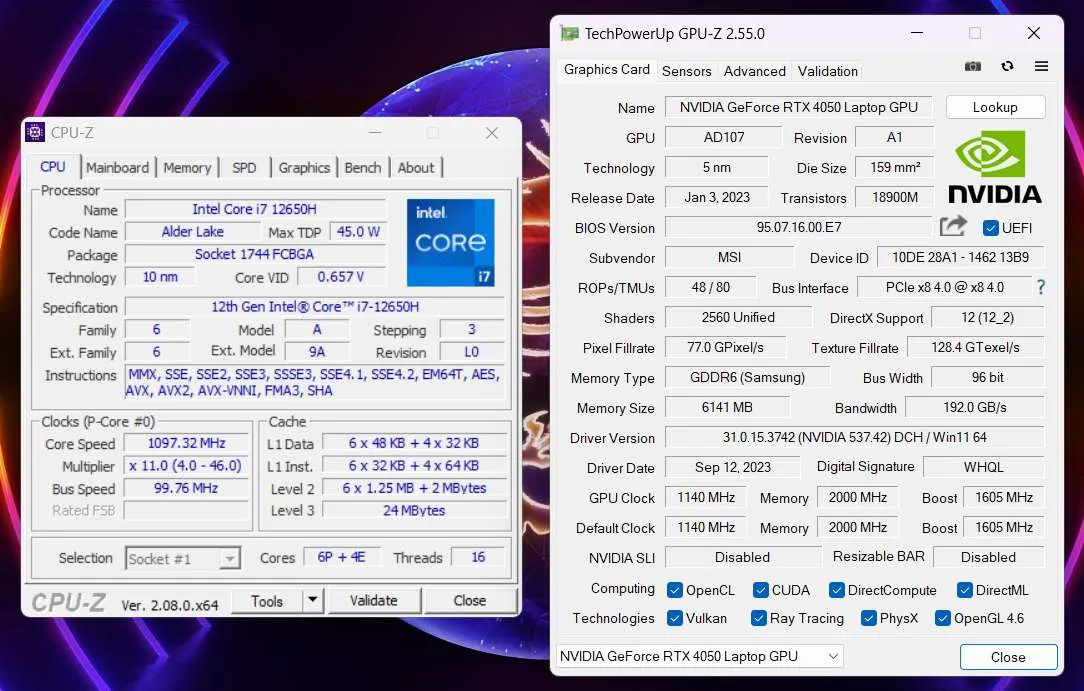Toggle the Vulkan checkbox
This screenshot has width=1084, height=691.
[x=675, y=618]
